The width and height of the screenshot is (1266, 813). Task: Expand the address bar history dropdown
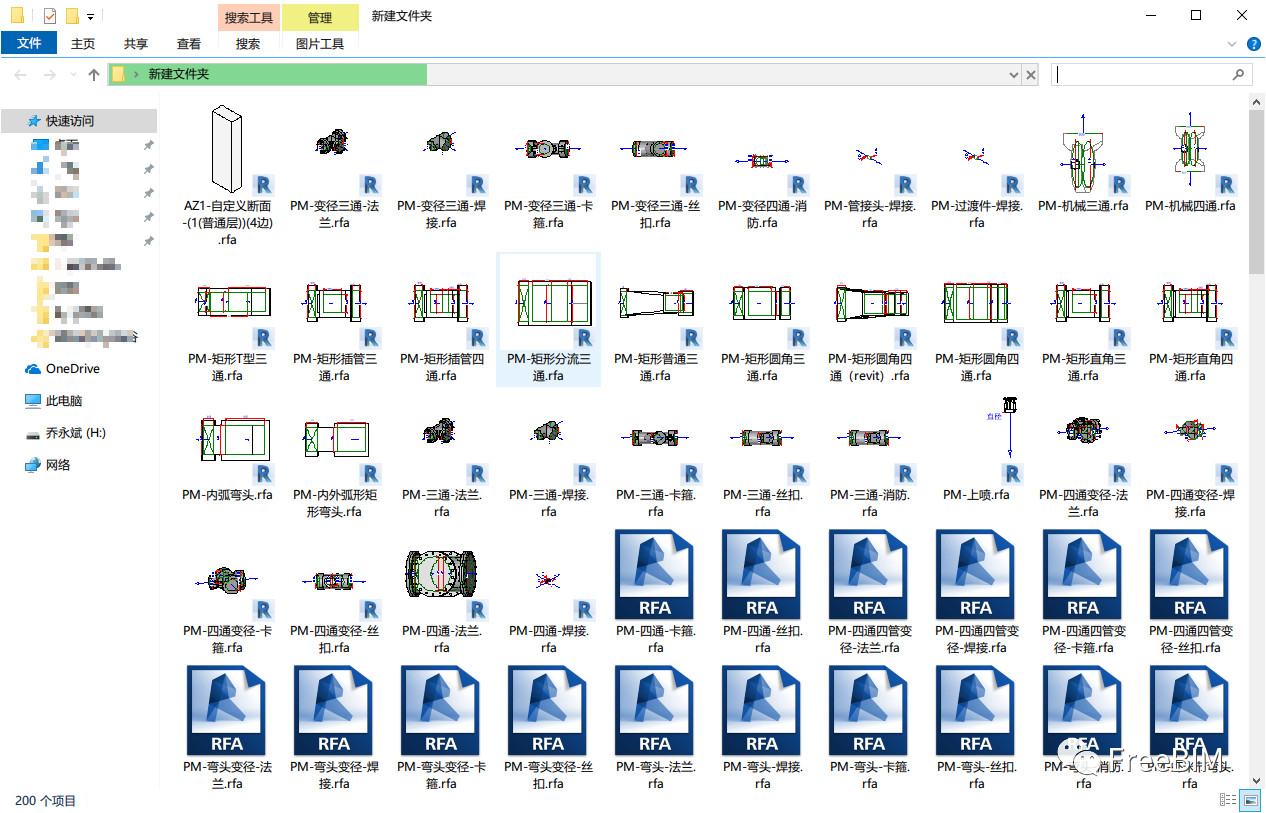click(1013, 75)
